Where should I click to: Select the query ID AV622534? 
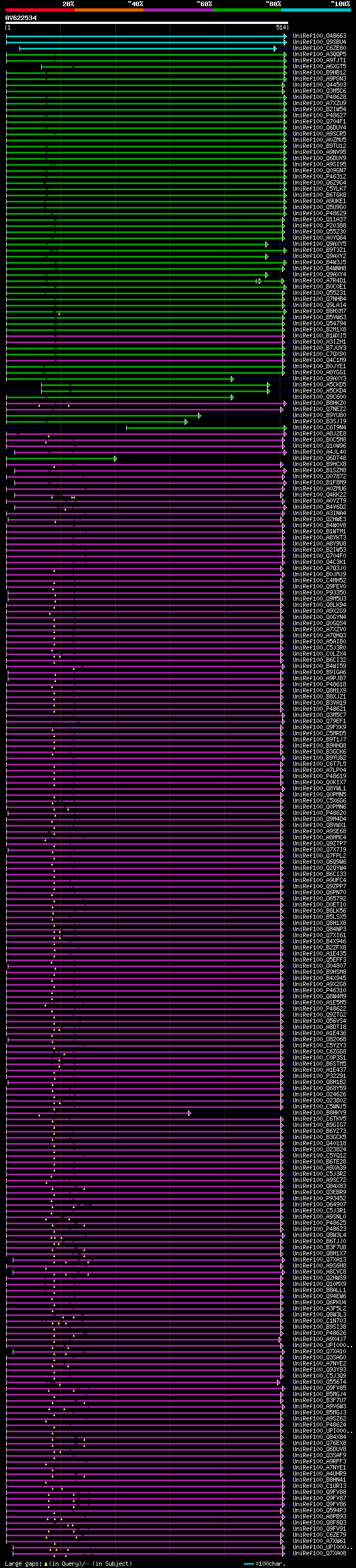tap(21, 18)
